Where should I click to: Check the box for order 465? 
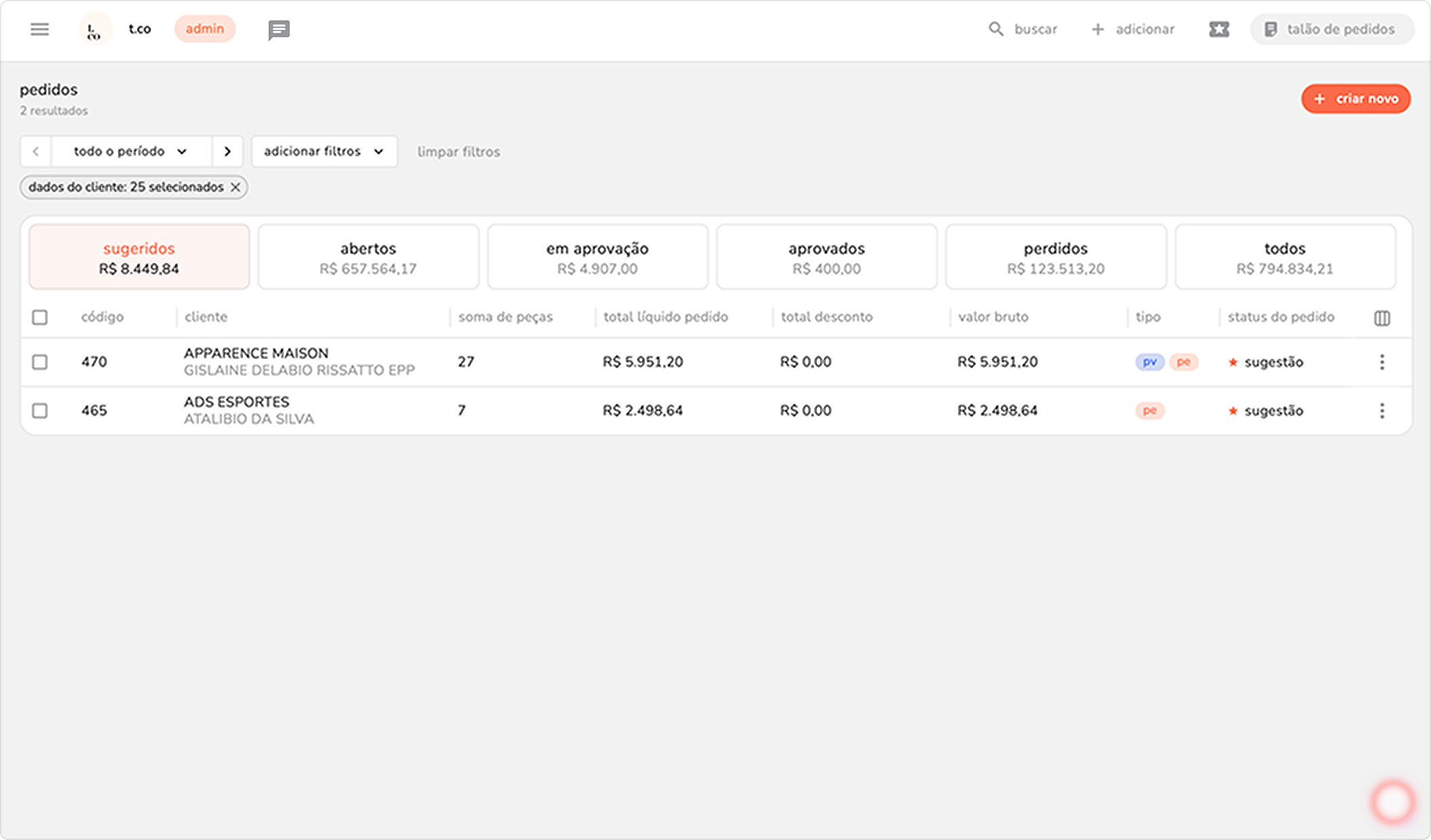40,411
